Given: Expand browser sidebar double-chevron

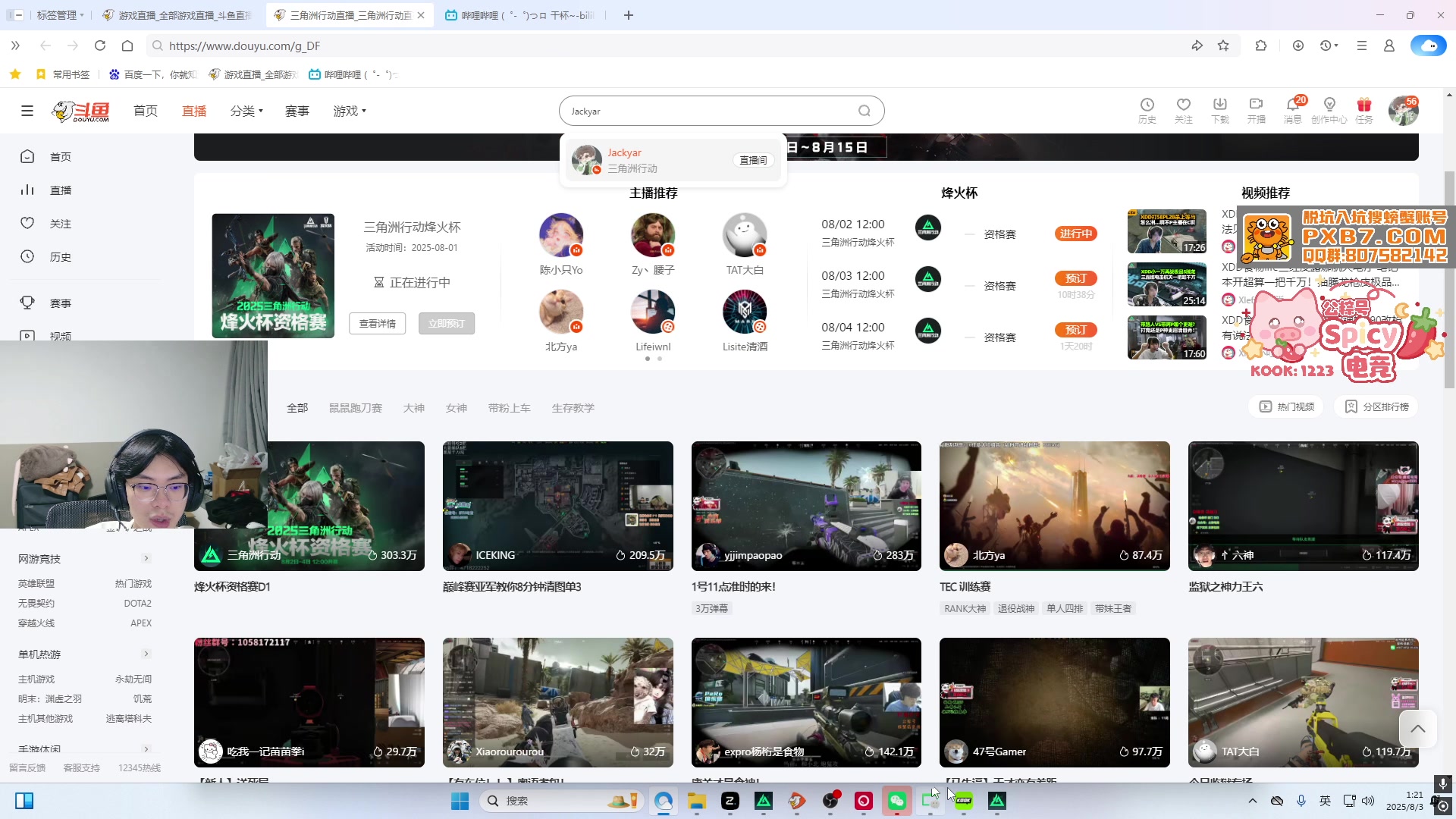Looking at the screenshot, I should pos(15,45).
